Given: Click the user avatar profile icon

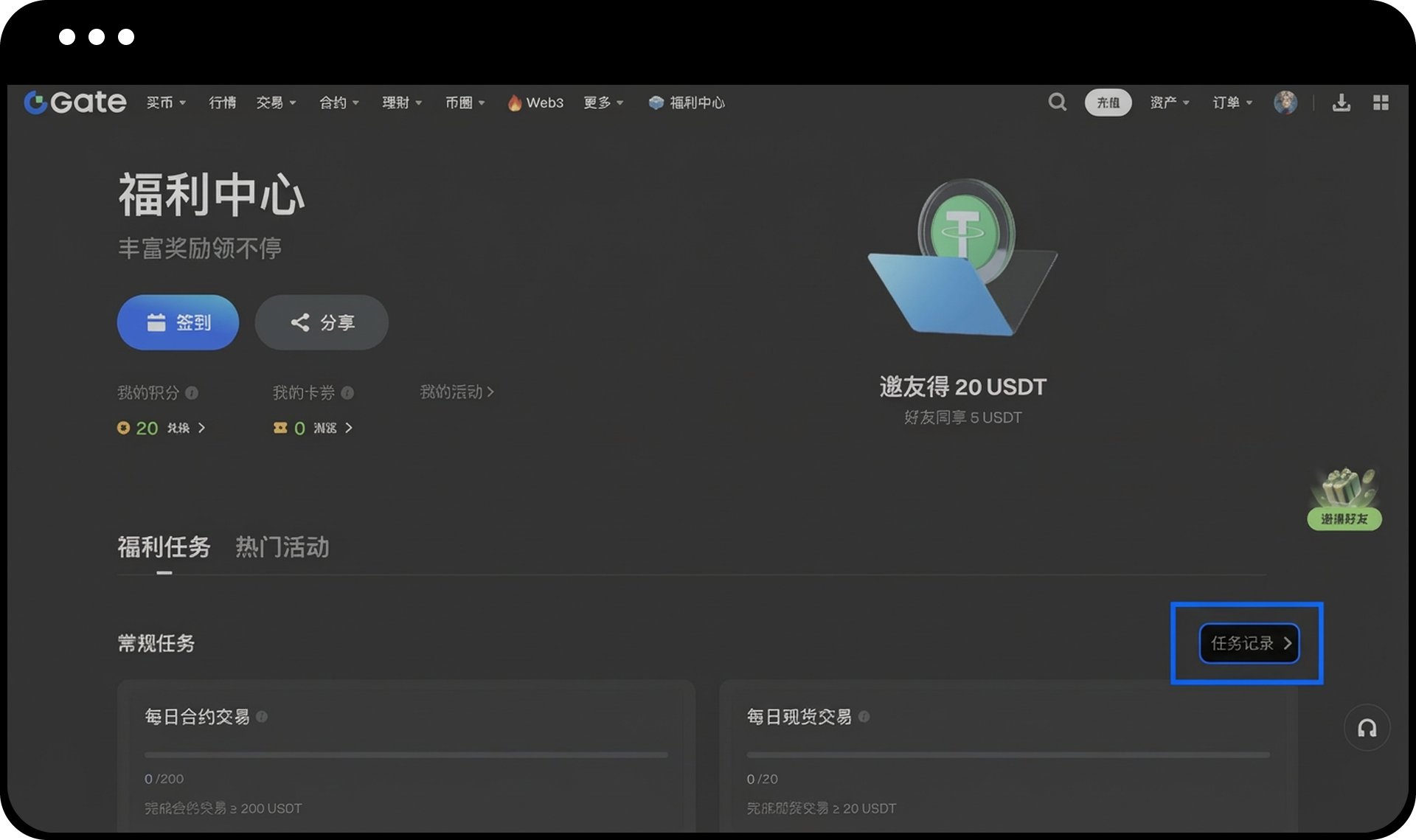Looking at the screenshot, I should [x=1285, y=103].
